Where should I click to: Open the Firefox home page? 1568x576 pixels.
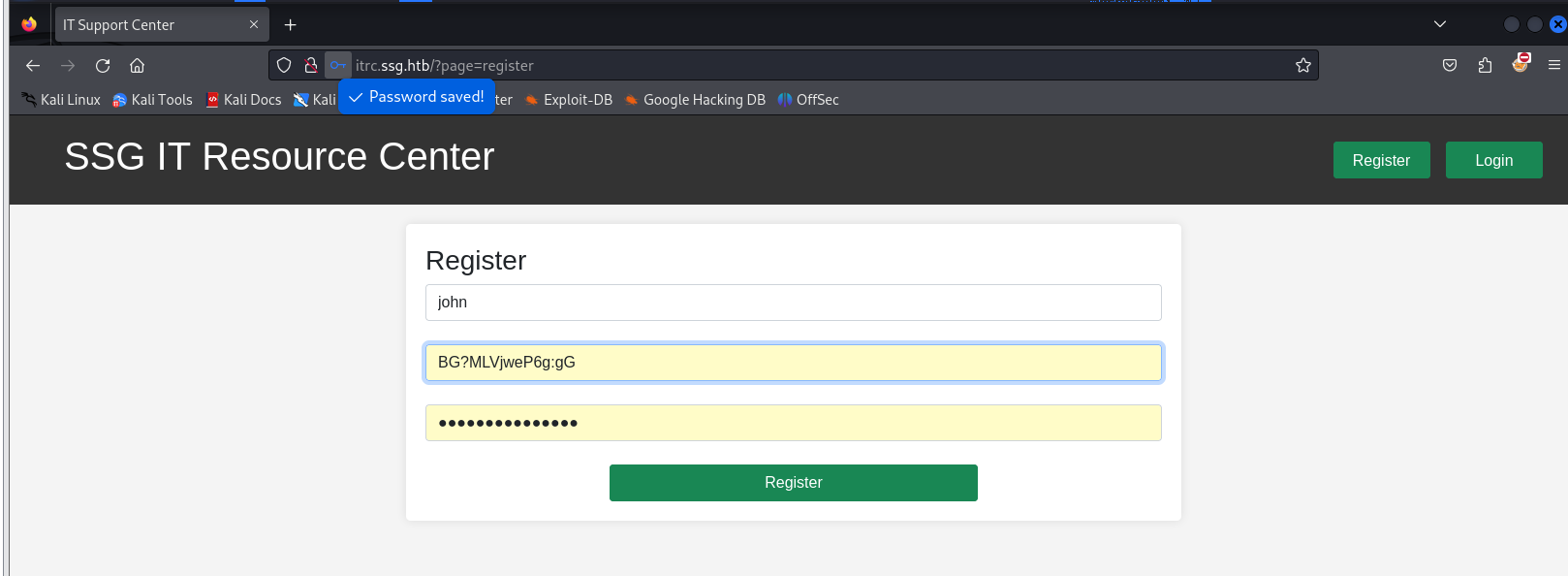tap(138, 66)
